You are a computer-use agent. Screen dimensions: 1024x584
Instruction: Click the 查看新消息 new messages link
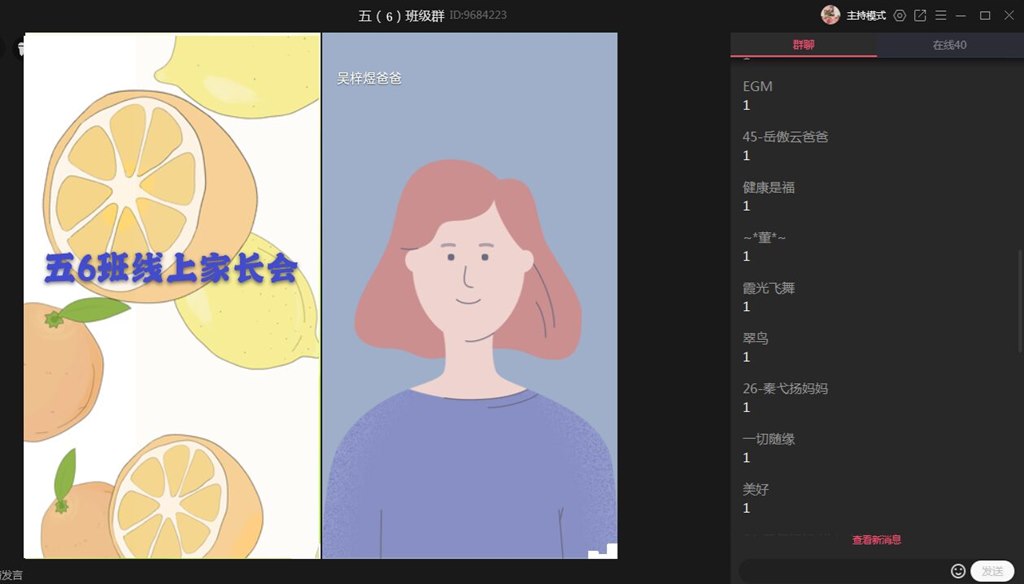click(x=876, y=540)
